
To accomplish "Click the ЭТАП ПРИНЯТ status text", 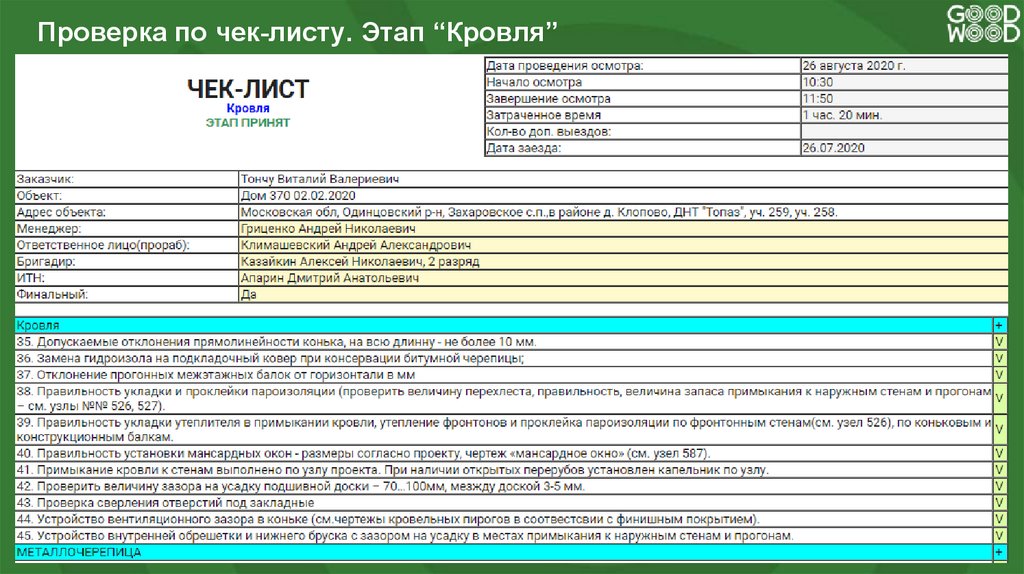I will (x=248, y=123).
